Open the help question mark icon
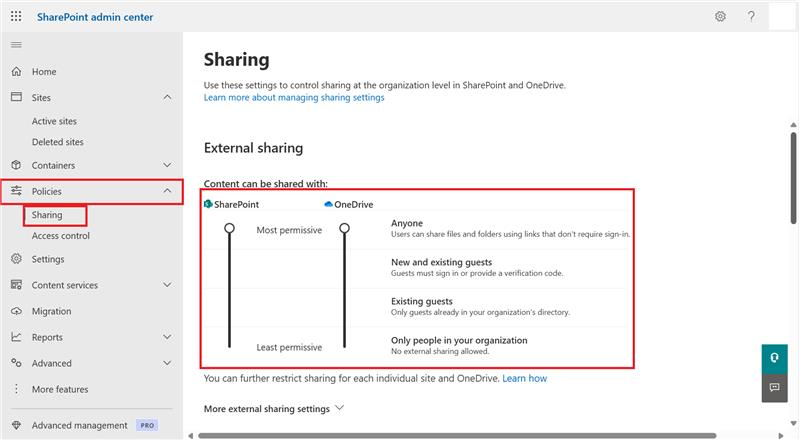 coord(751,16)
